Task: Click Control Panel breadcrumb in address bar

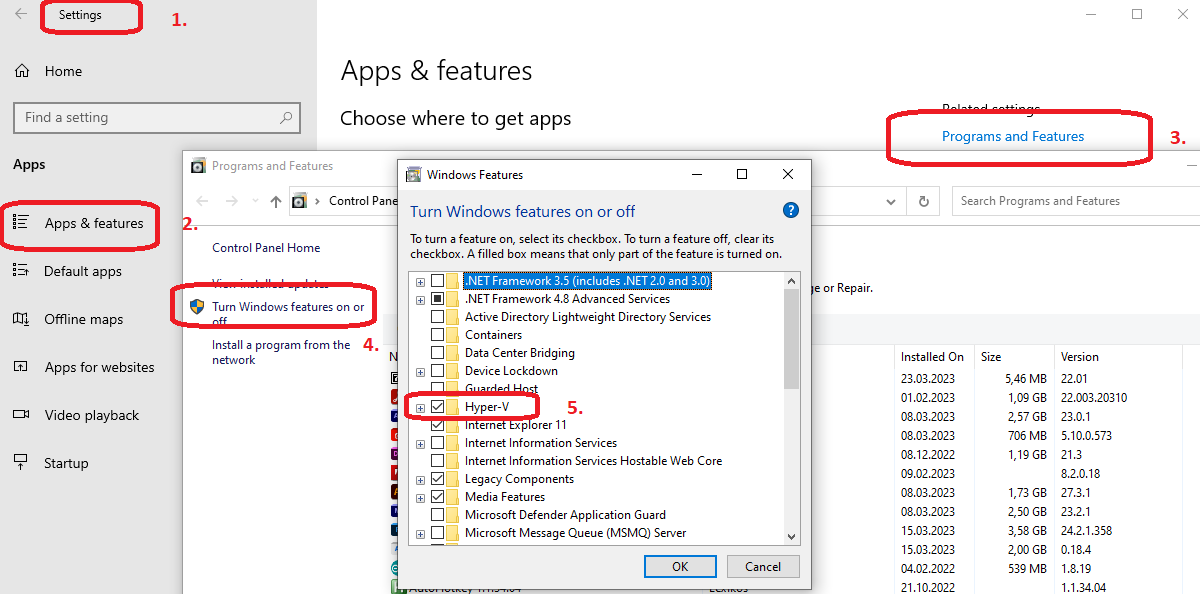Action: 363,201
